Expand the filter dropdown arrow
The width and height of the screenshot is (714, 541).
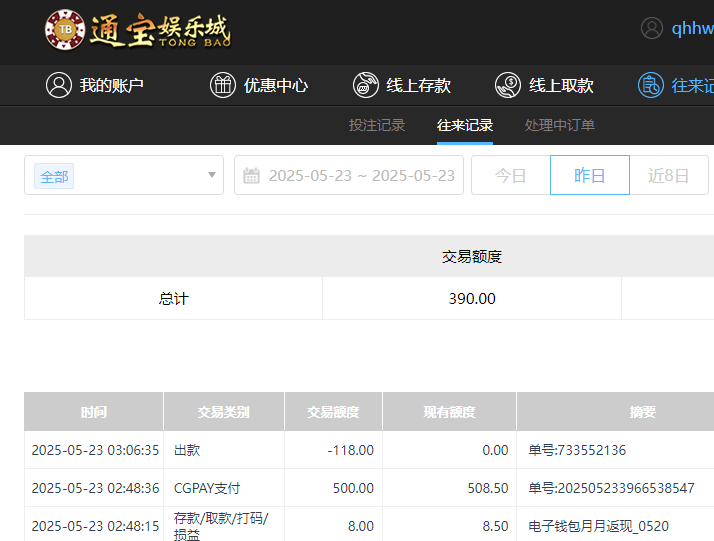[x=211, y=176]
